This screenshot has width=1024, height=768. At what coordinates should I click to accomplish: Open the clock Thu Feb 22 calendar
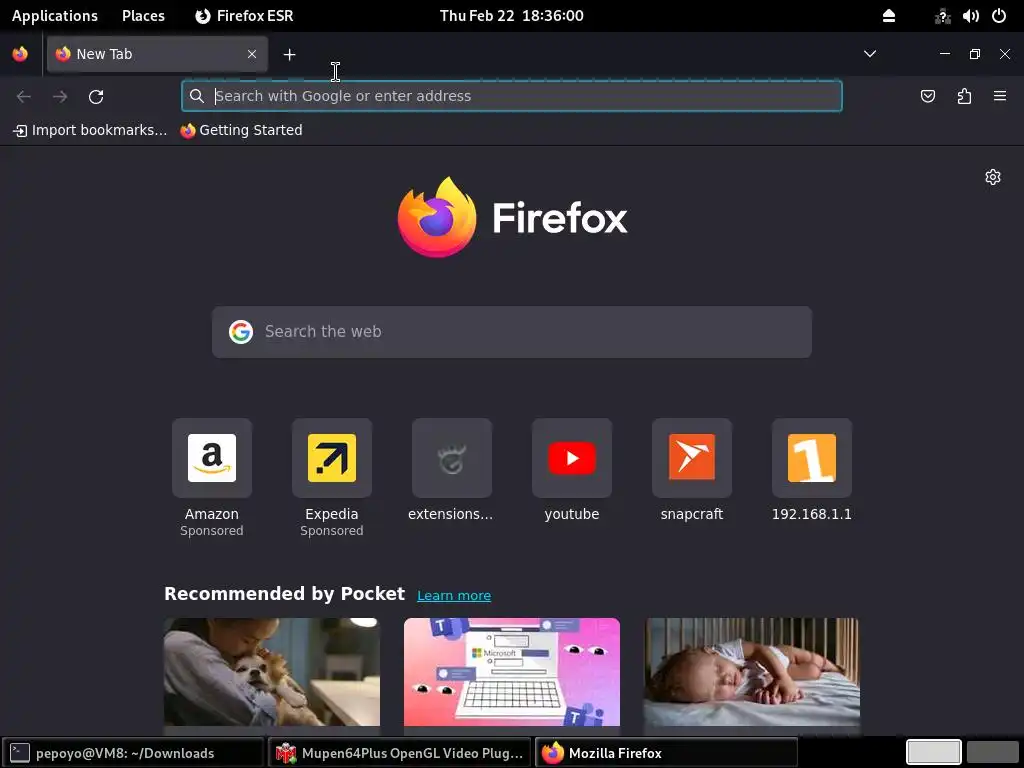coord(511,16)
